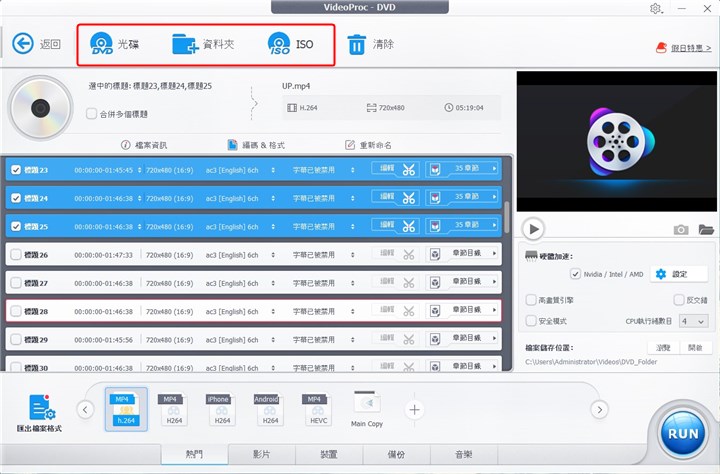This screenshot has height=474, width=720.
Task: Open 編碼 & 格式 codec options
Action: coord(256,145)
